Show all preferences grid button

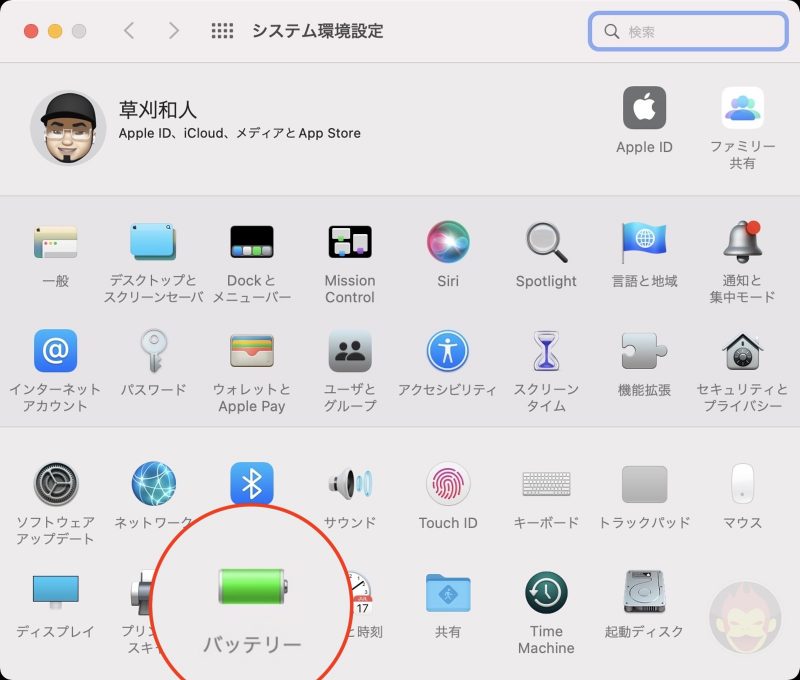[222, 31]
